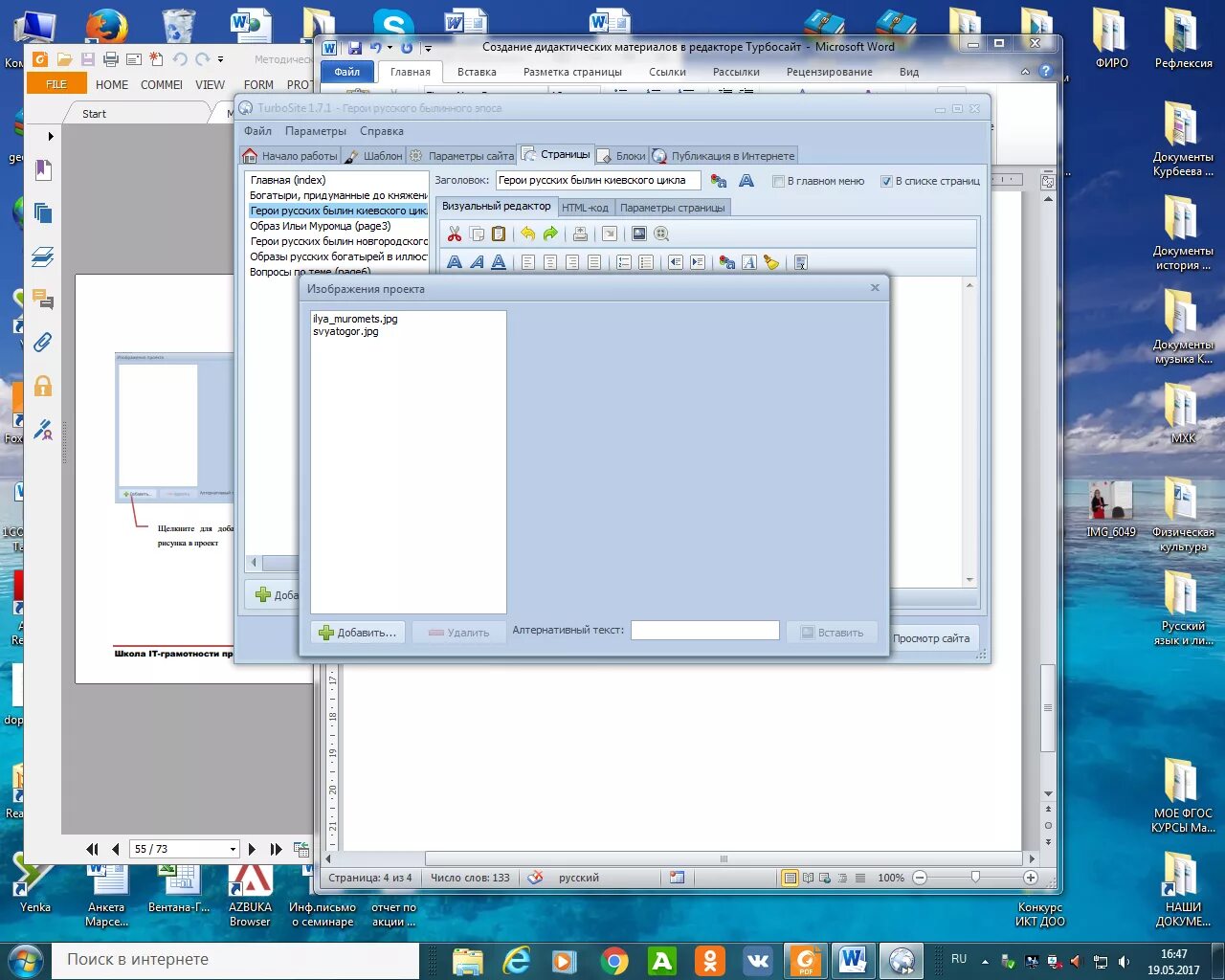Open the 'Публикация в Интернете' tab
This screenshot has width=1225, height=980.
[x=724, y=156]
